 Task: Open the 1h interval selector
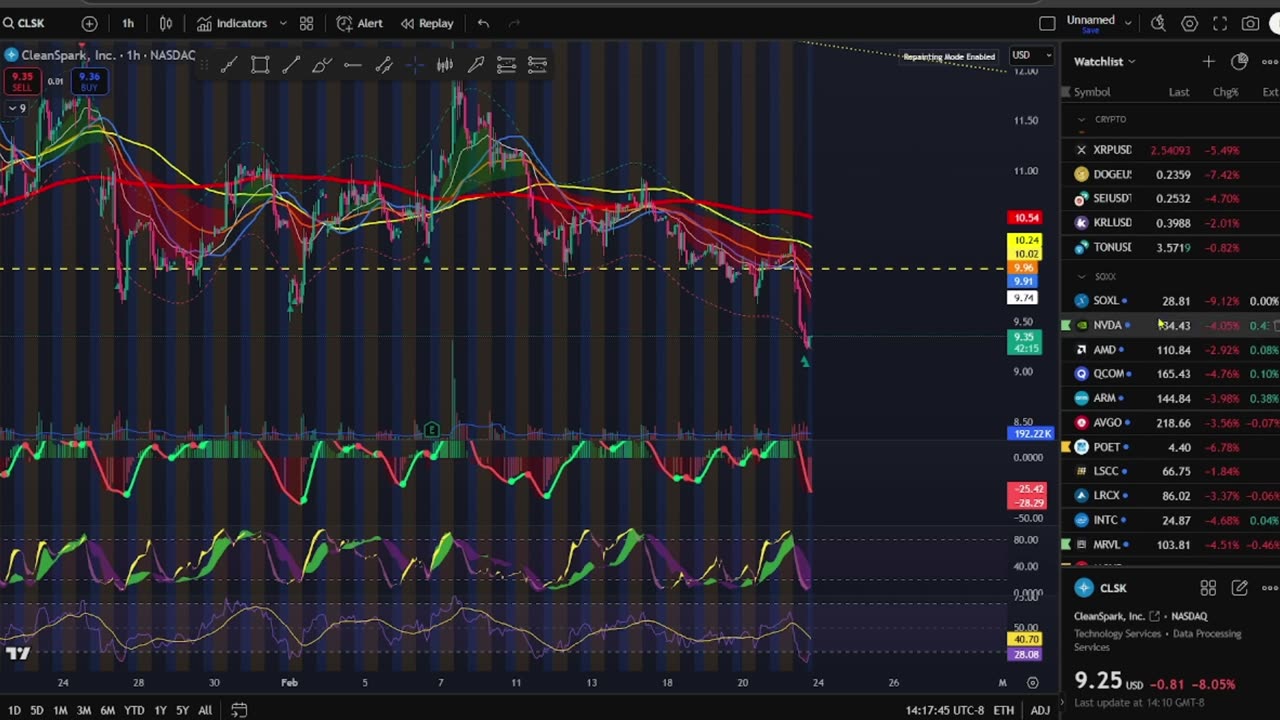128,23
